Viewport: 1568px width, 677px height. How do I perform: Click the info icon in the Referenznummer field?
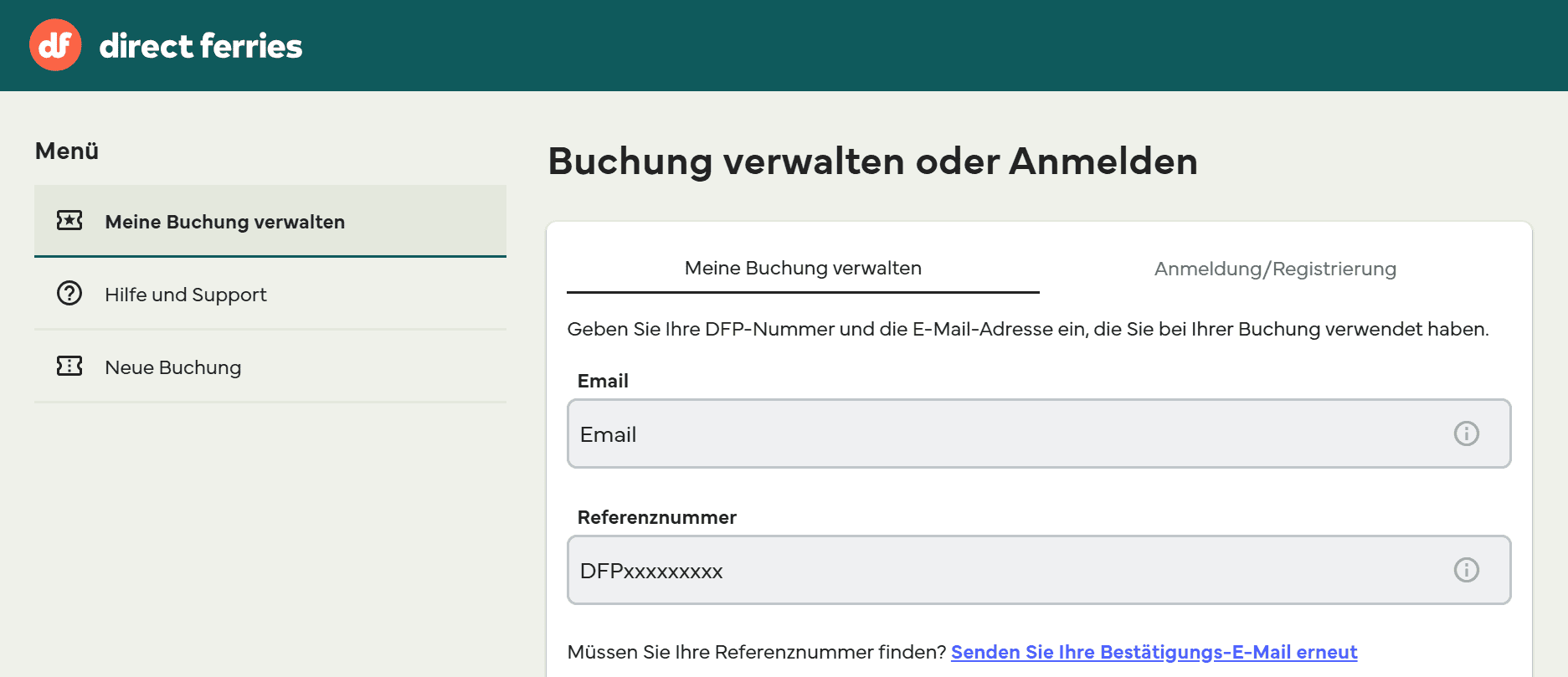coord(1466,570)
